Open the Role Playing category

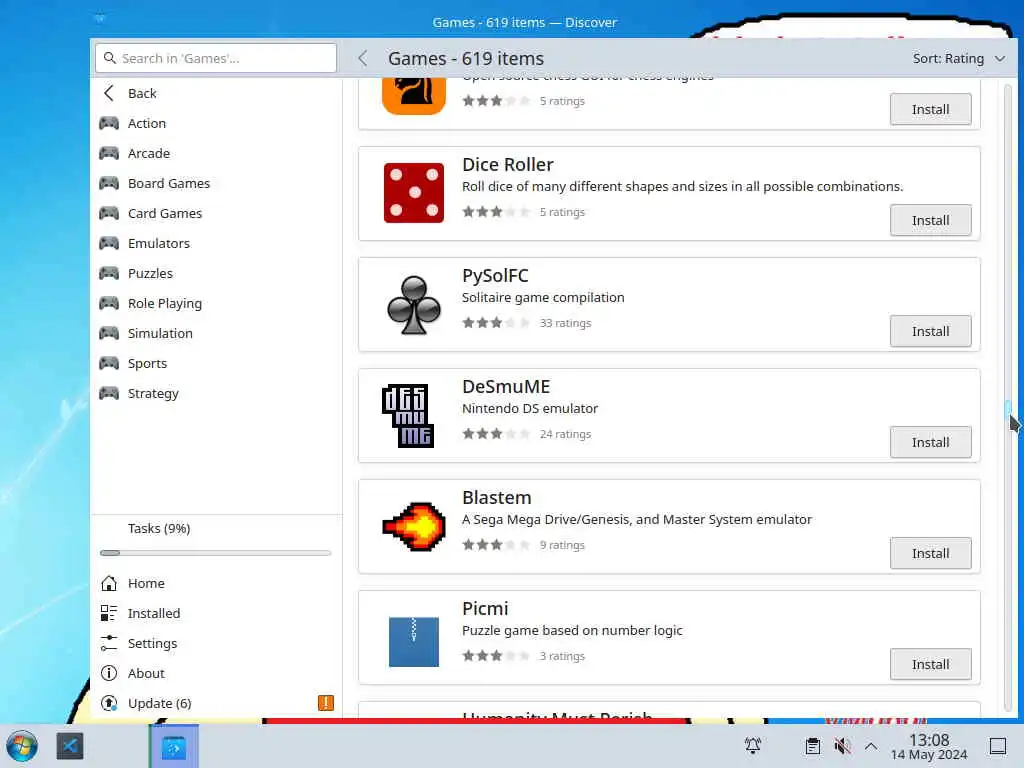click(x=216, y=304)
